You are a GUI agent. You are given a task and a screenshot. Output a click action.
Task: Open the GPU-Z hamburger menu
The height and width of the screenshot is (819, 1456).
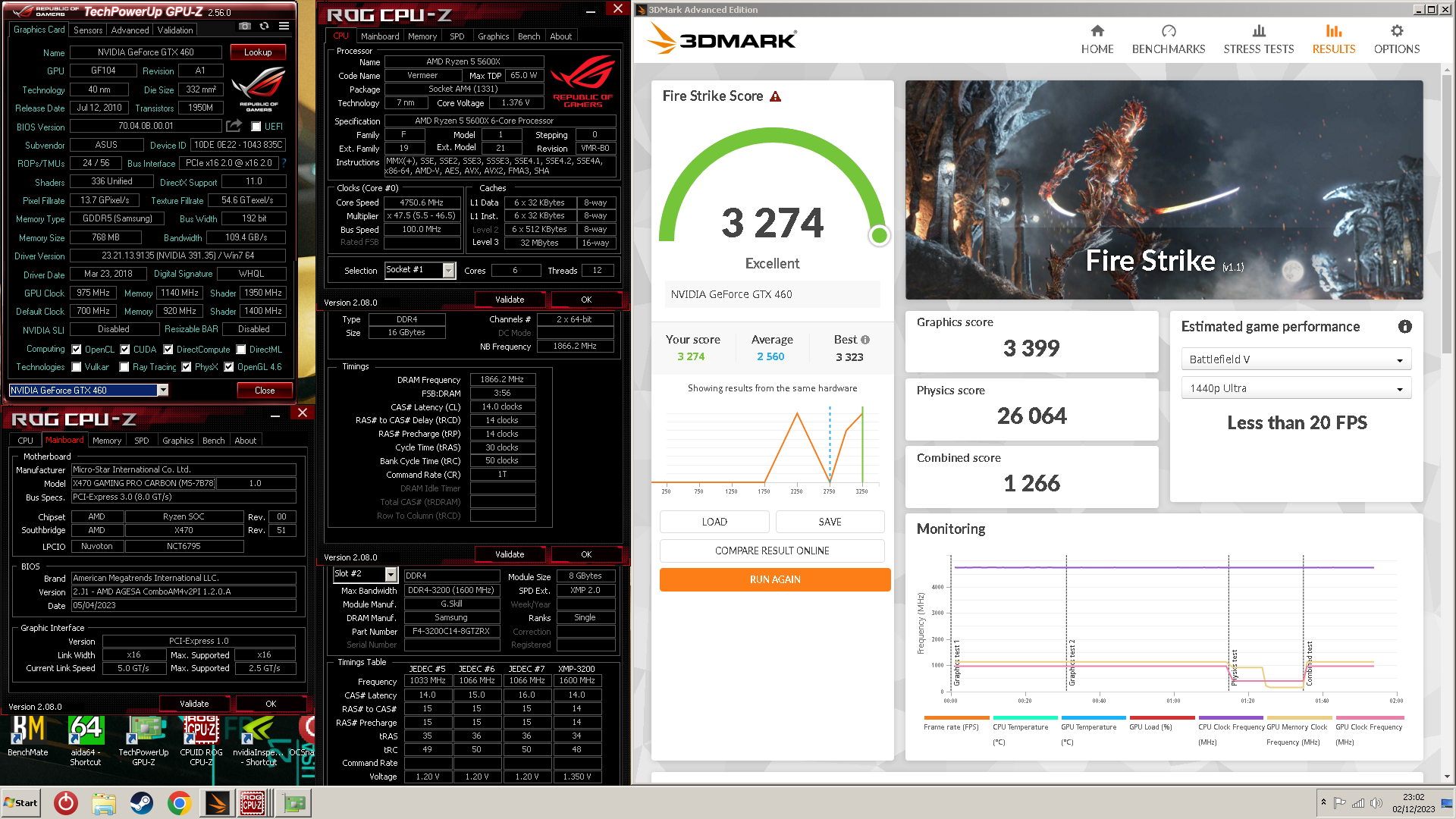click(x=284, y=27)
